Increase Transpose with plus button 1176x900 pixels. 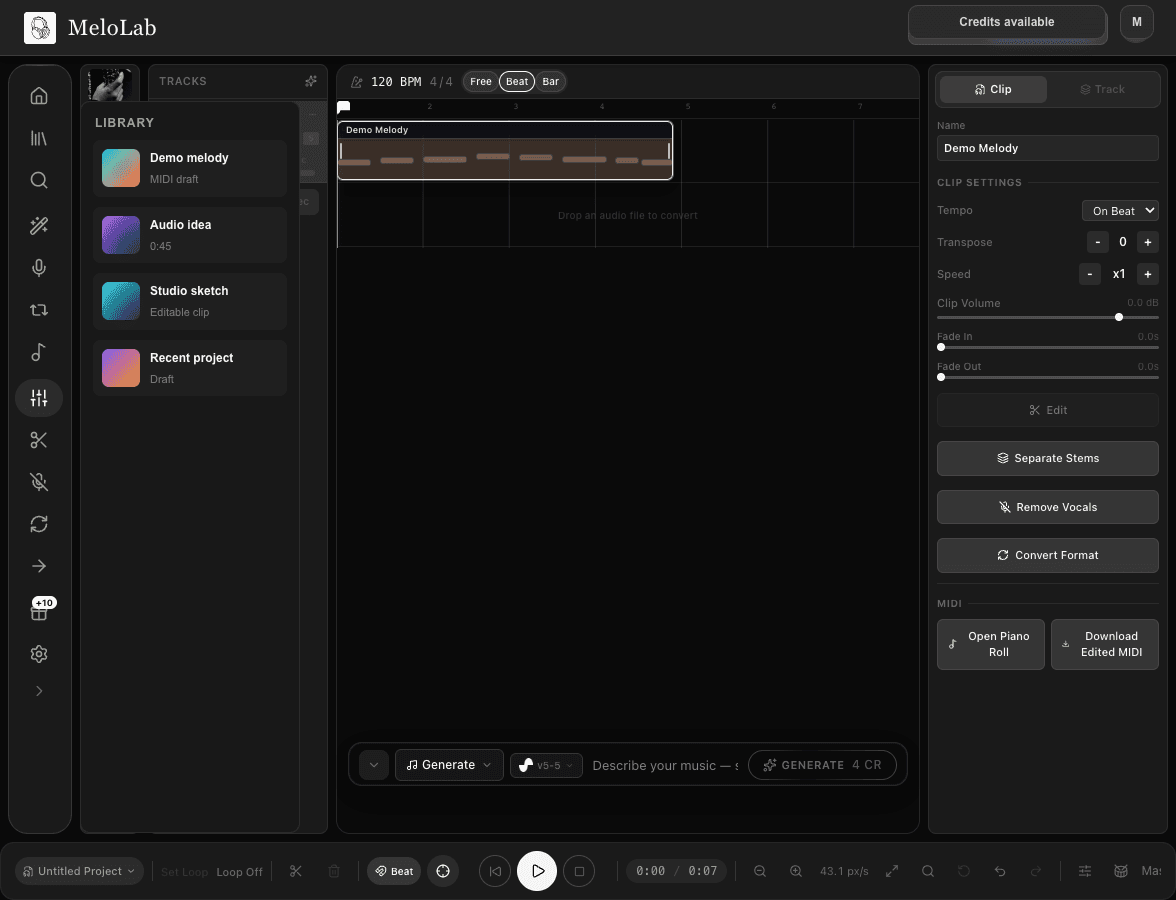pos(1148,242)
